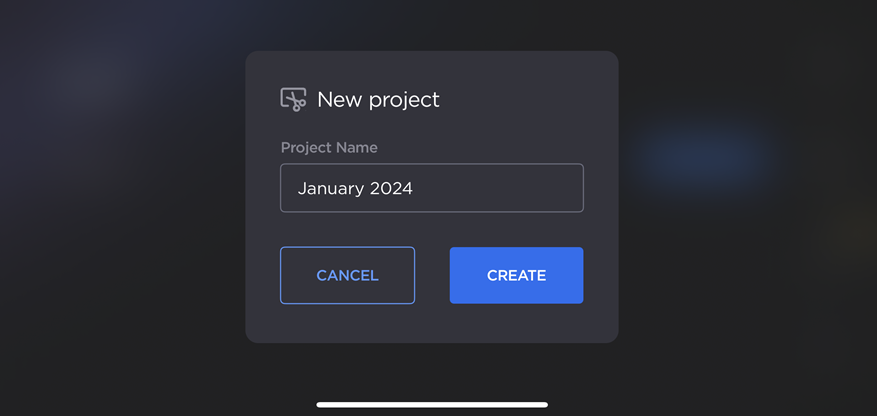Click the scissors clip icon beside New project
Viewport: 877px width, 416px height.
[x=293, y=99]
